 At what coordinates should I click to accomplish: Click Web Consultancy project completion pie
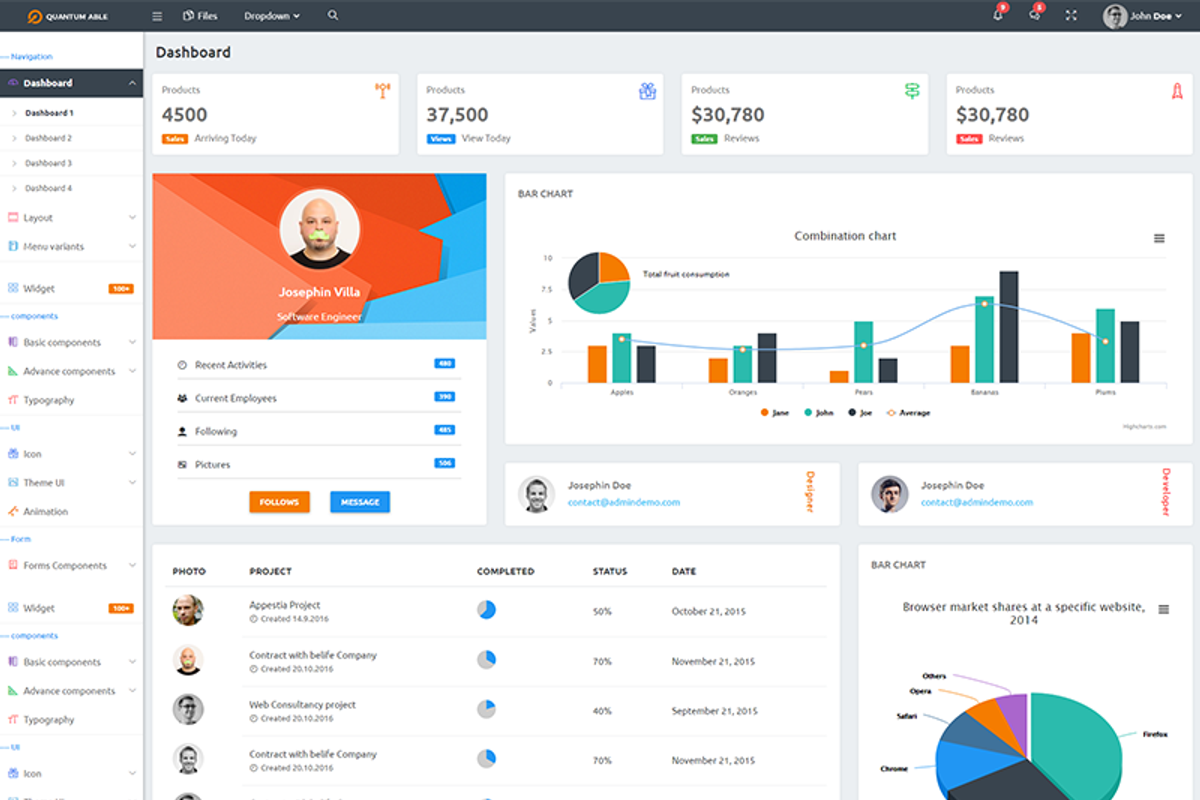pos(486,709)
